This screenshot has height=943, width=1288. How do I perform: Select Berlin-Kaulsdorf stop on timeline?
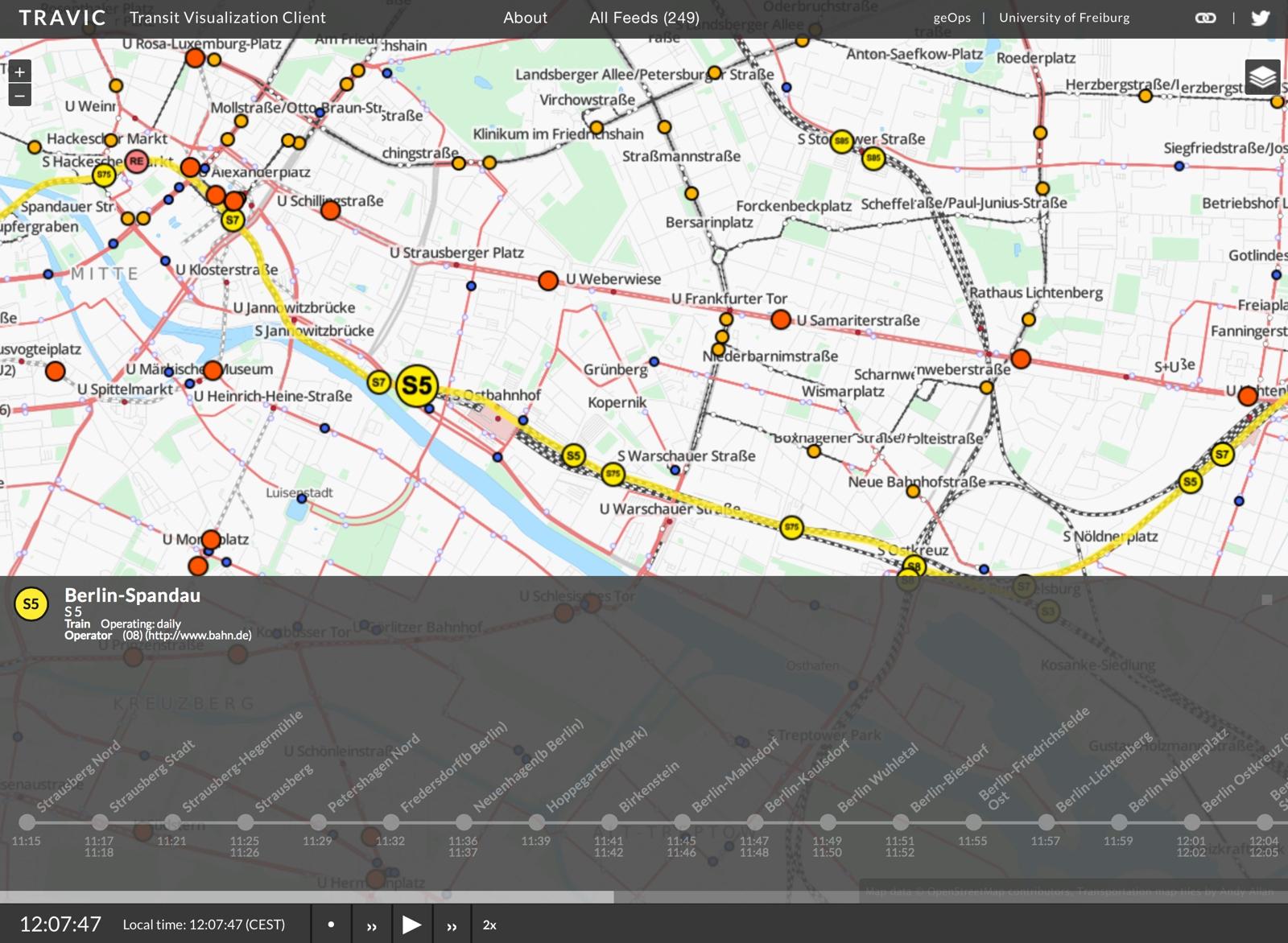[x=754, y=822]
